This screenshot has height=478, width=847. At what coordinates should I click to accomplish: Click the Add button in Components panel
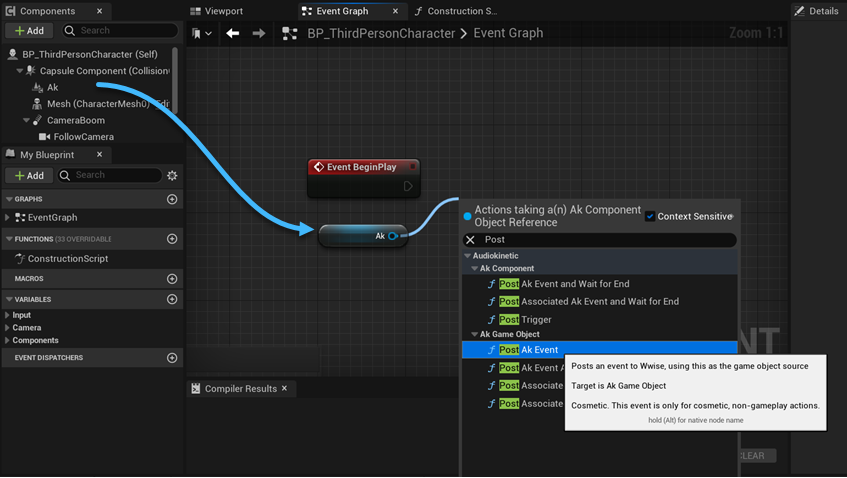pos(29,31)
